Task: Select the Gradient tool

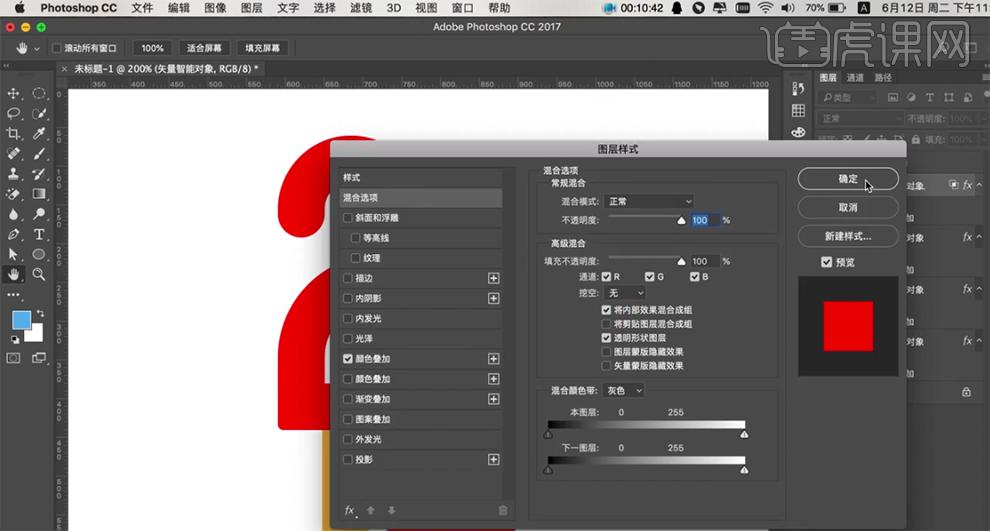Action: (x=39, y=194)
